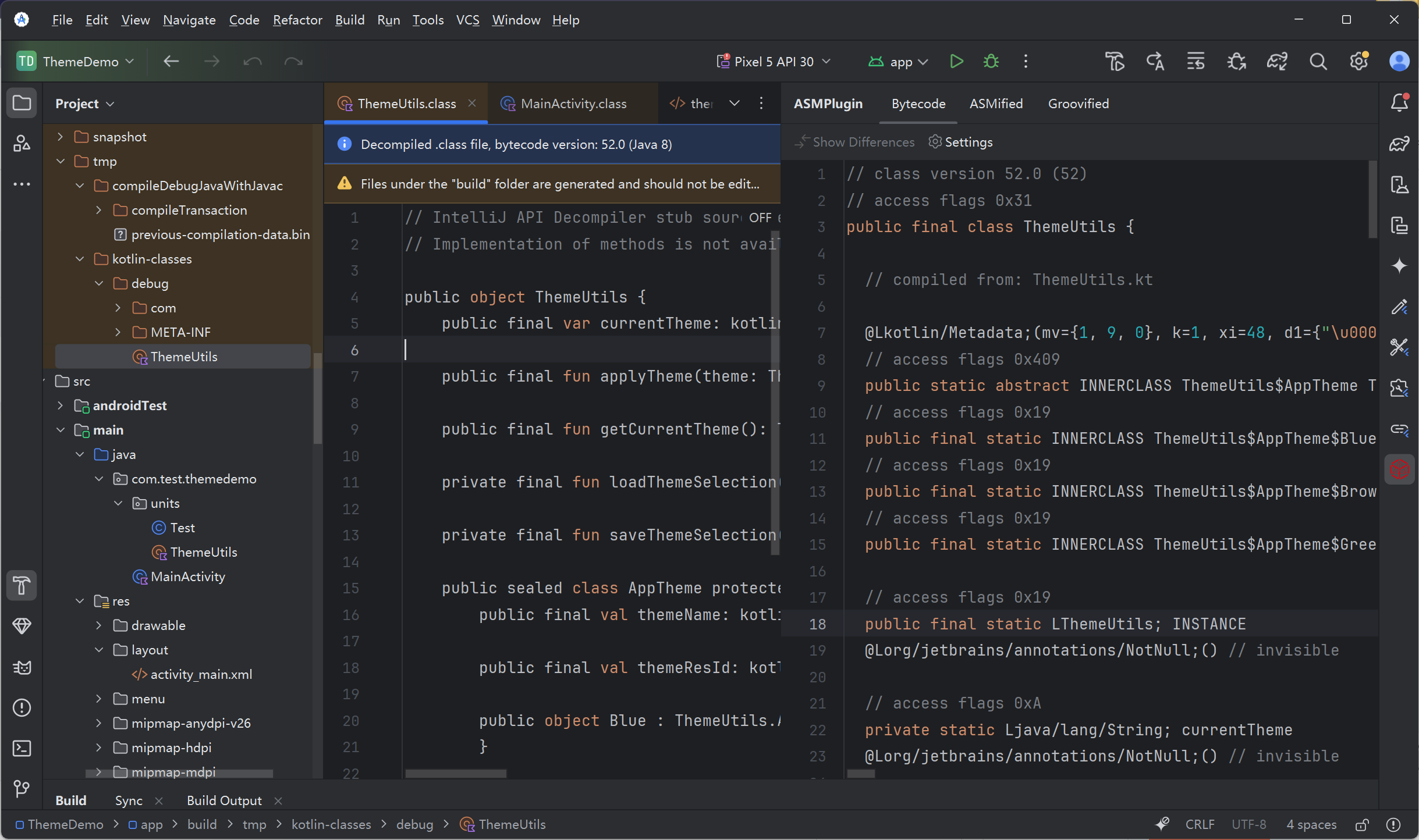This screenshot has width=1419, height=840.
Task: Open the Search Everywhere magnifier icon
Action: (x=1318, y=61)
